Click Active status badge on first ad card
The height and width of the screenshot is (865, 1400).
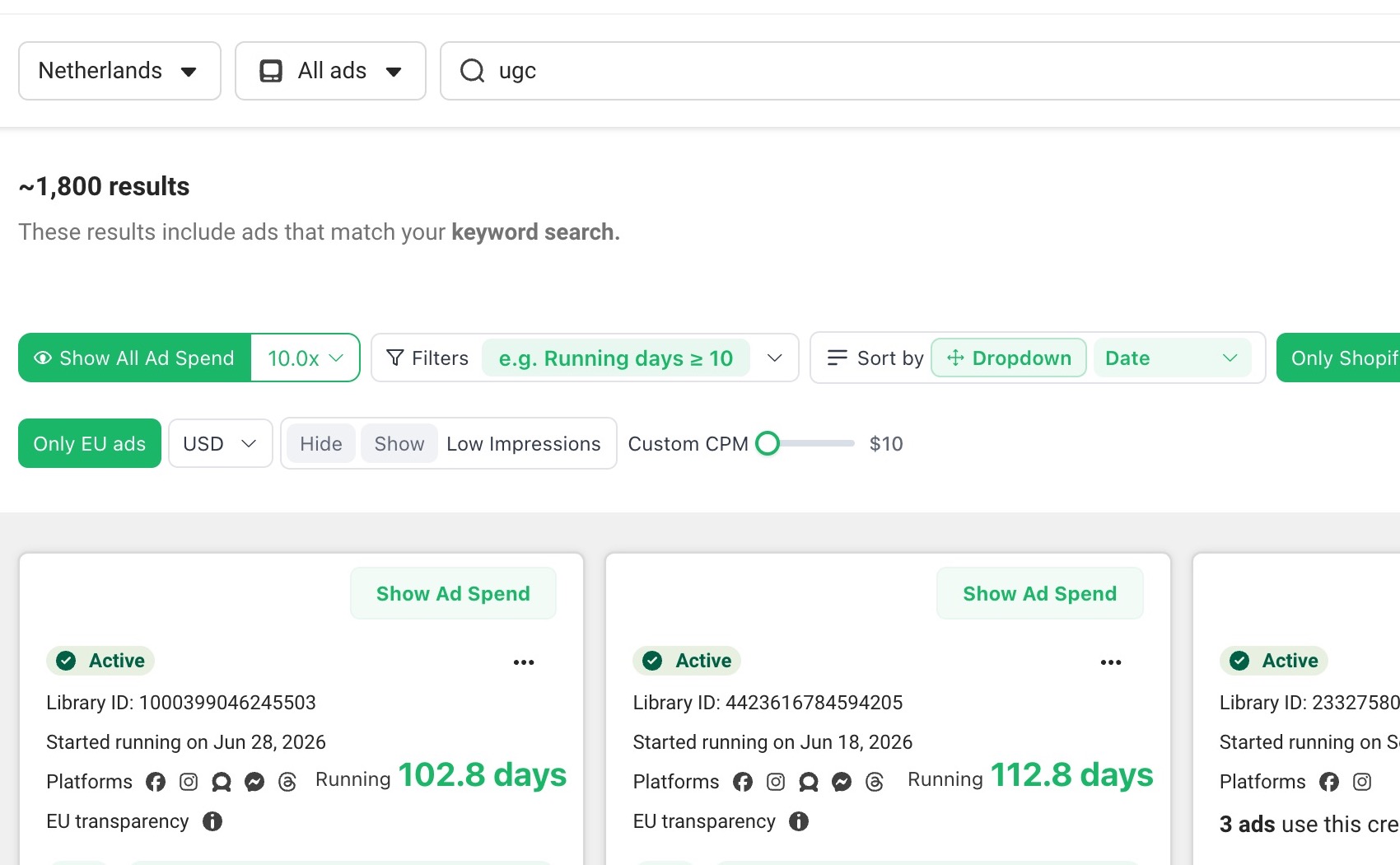point(100,661)
